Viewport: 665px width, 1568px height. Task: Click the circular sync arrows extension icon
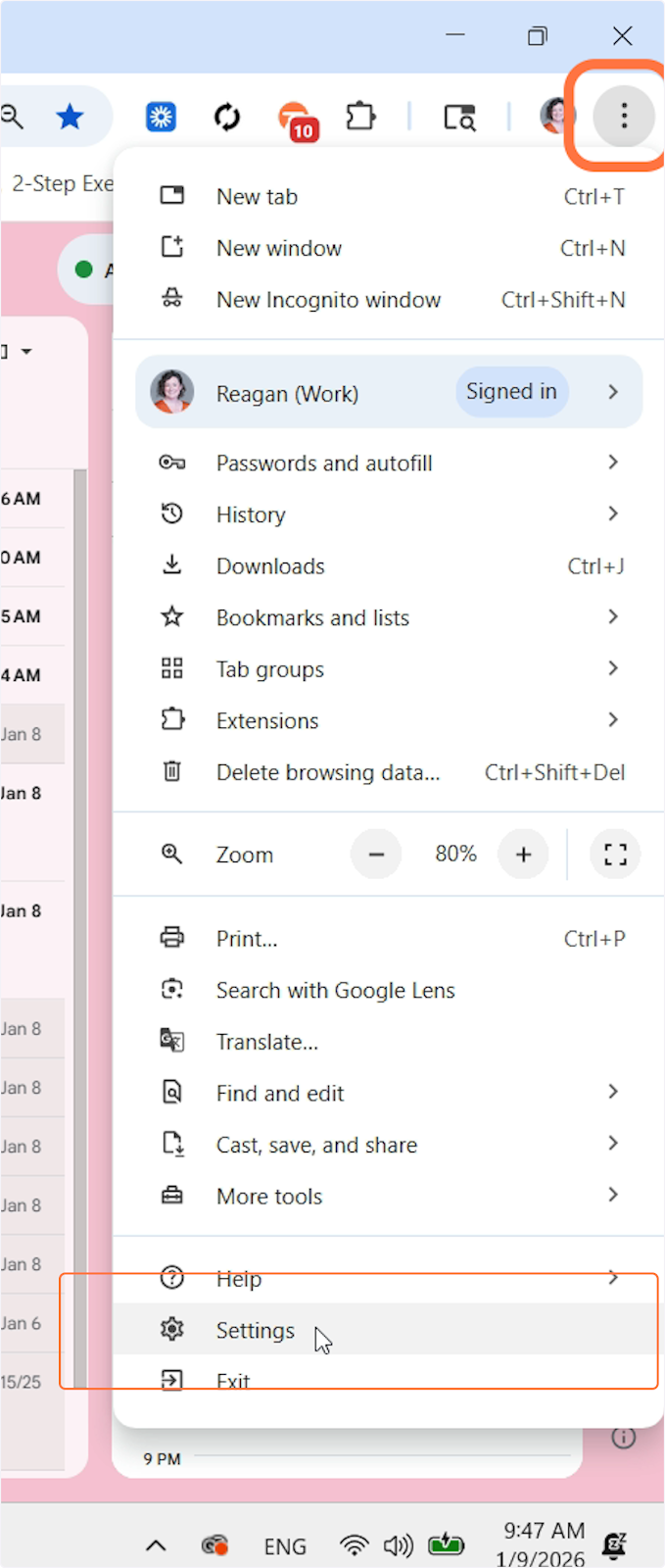(x=227, y=118)
